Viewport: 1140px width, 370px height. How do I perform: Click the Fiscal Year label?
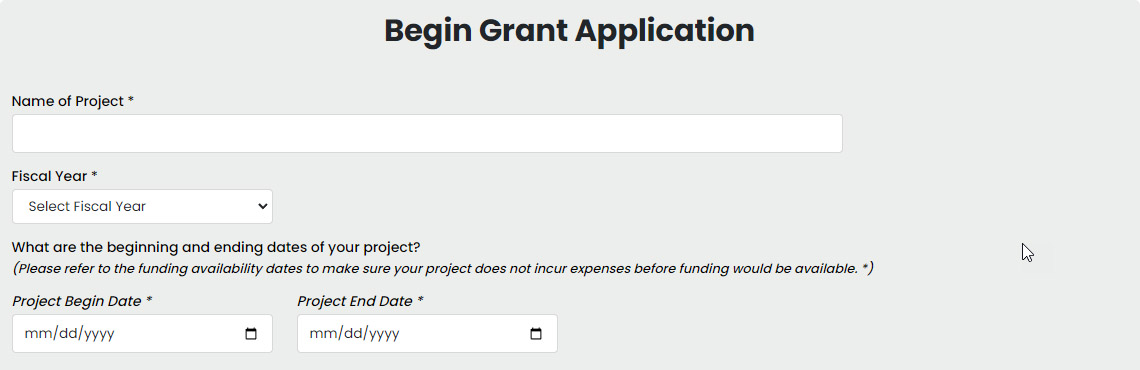tap(55, 177)
